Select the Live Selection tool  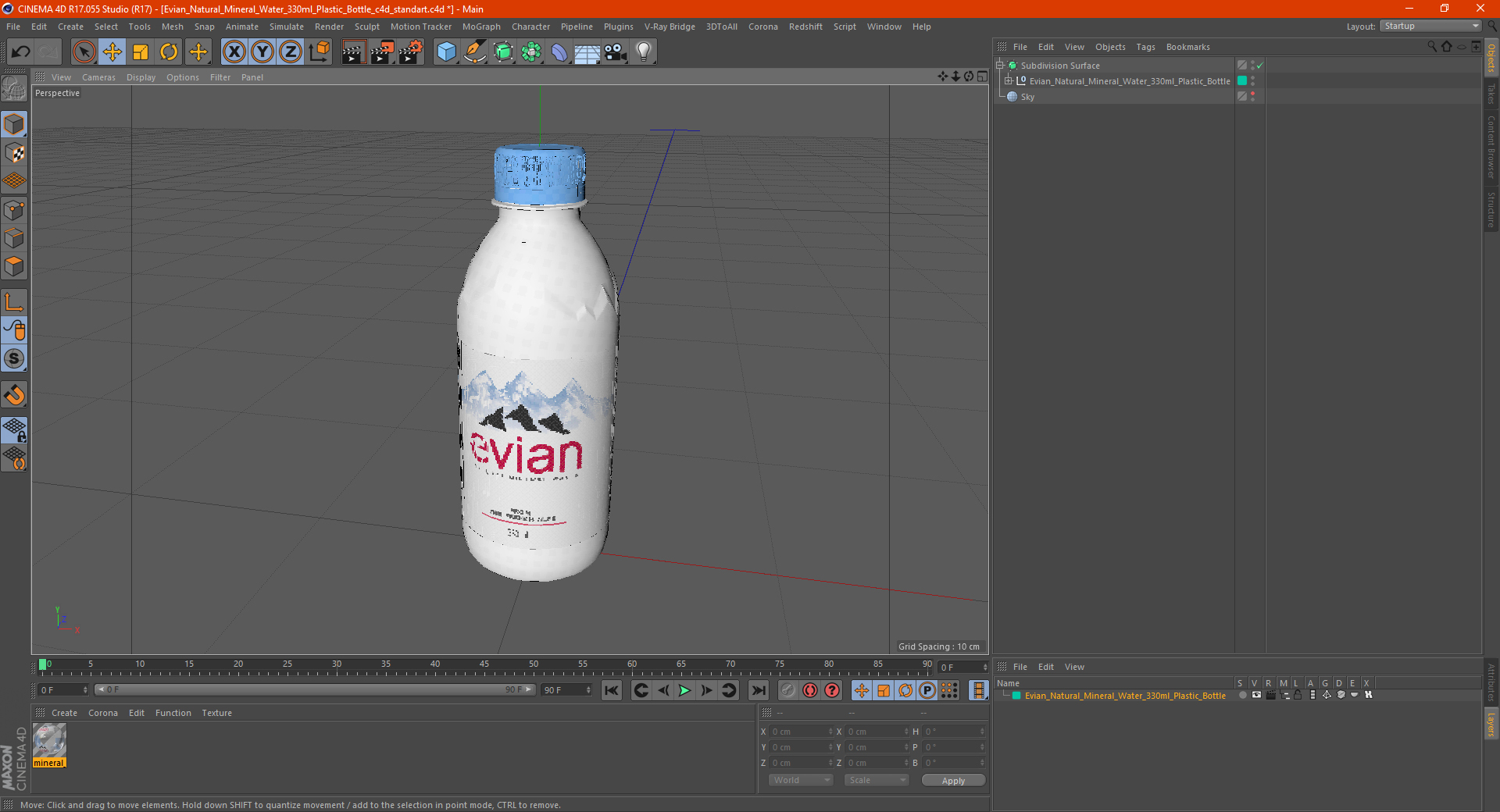(84, 52)
